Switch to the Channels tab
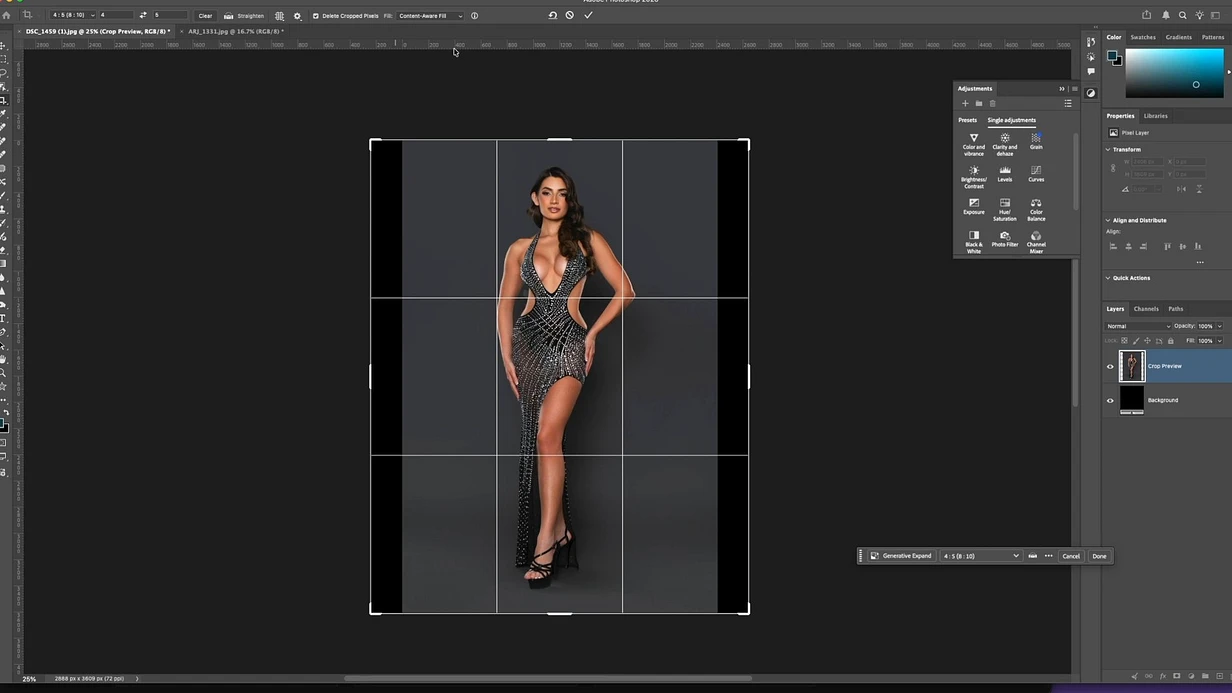The image size is (1232, 693). pyautogui.click(x=1146, y=309)
